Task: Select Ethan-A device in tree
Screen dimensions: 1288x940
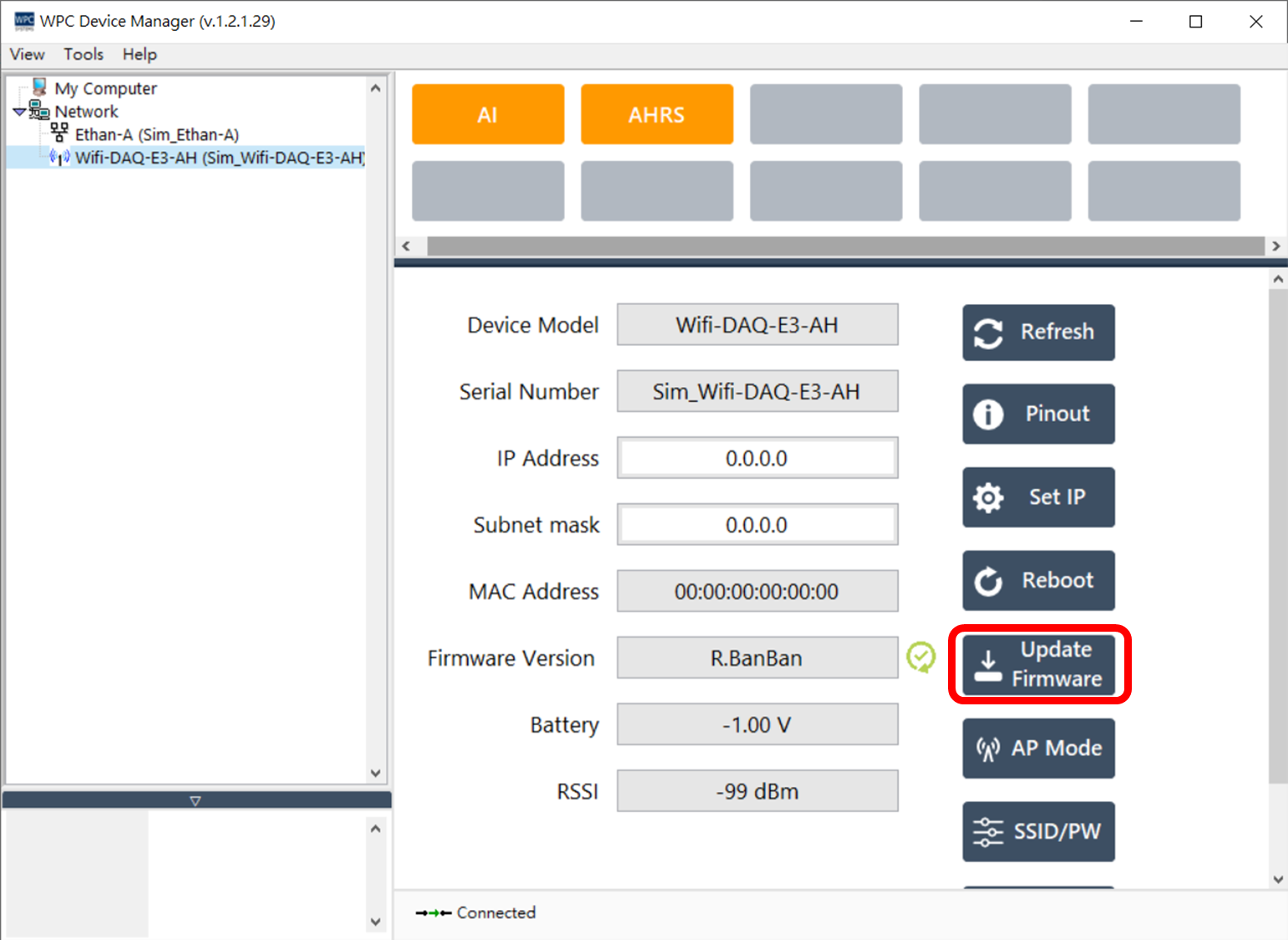Action: click(x=156, y=135)
